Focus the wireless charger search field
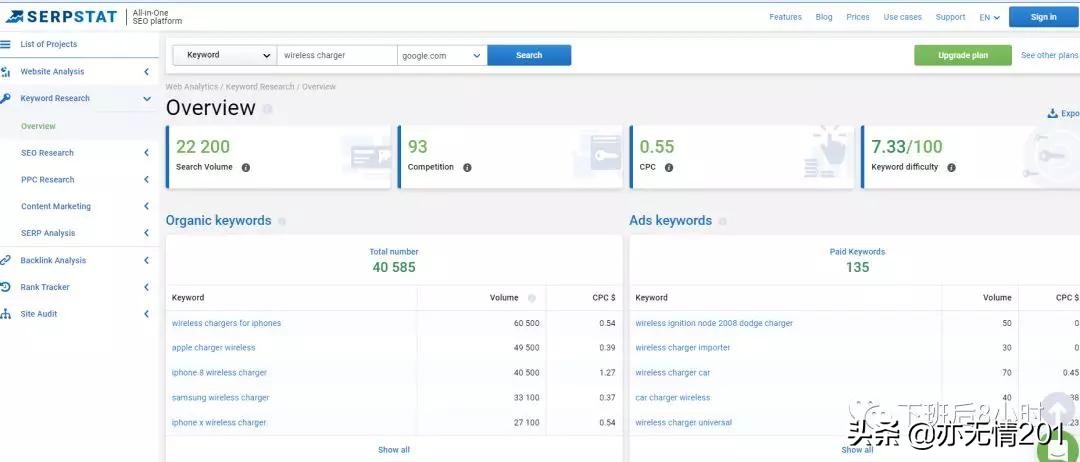Image resolution: width=1080 pixels, height=462 pixels. pyautogui.click(x=337, y=55)
